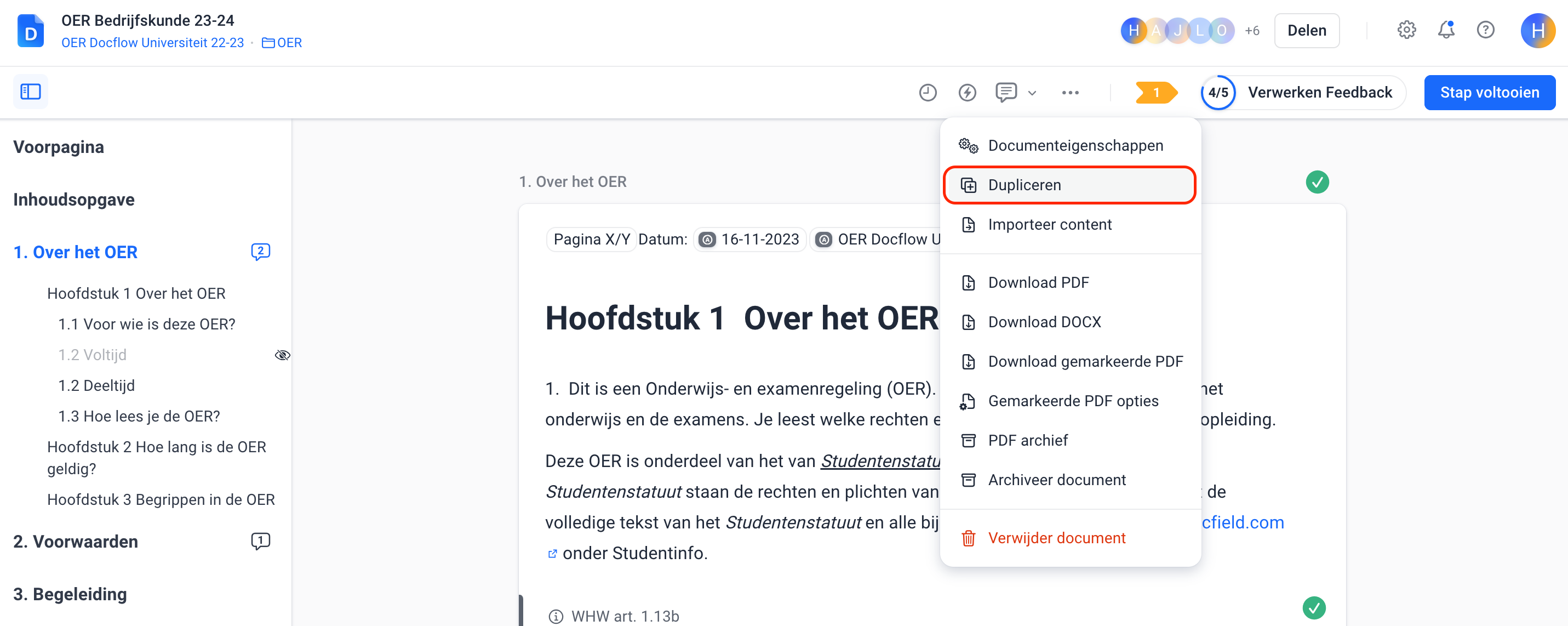Toggle green checkmark beside WHW art. 1.13b
Viewport: 1568px width, 626px height.
click(x=1314, y=607)
